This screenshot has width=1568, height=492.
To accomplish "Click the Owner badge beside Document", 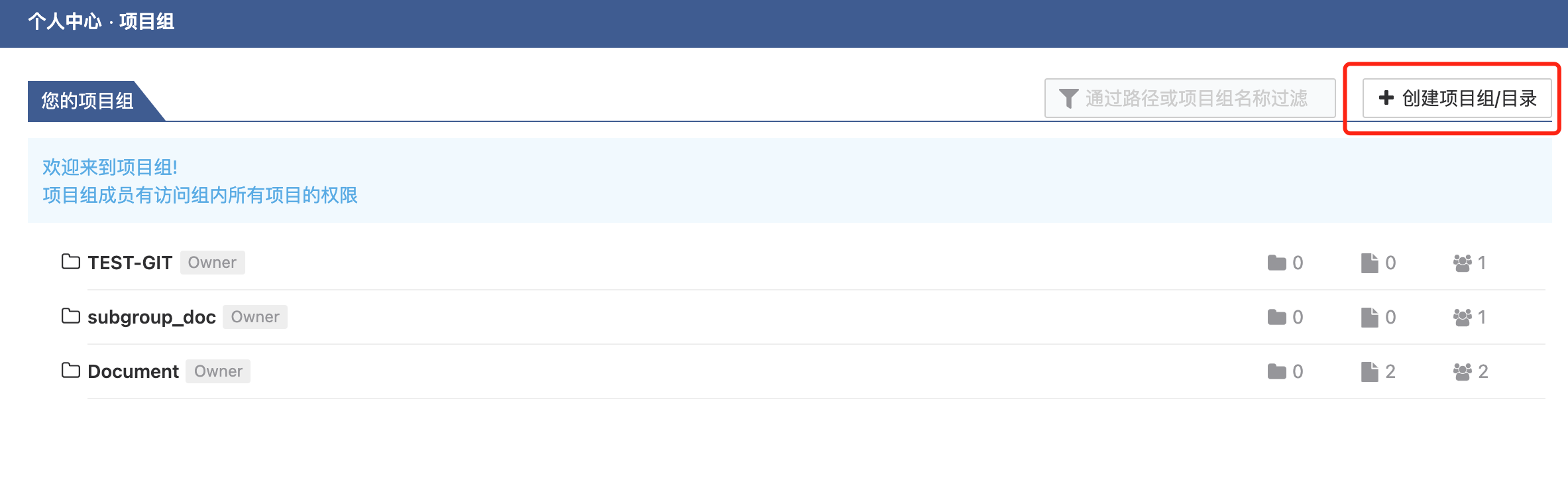I will pyautogui.click(x=218, y=371).
